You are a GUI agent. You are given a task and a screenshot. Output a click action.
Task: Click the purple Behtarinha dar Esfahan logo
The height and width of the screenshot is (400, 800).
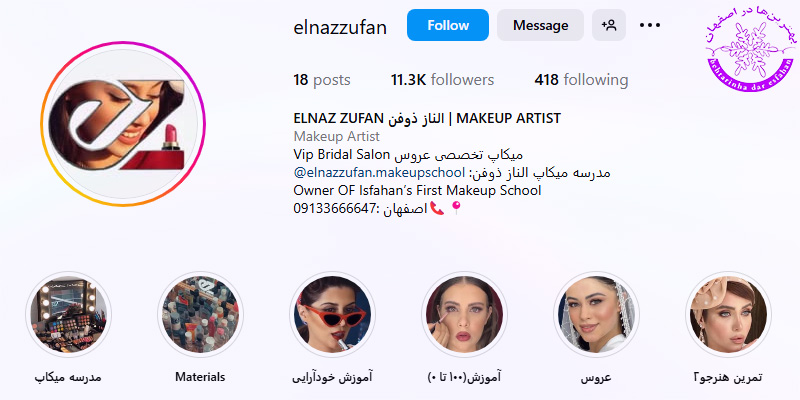[749, 49]
